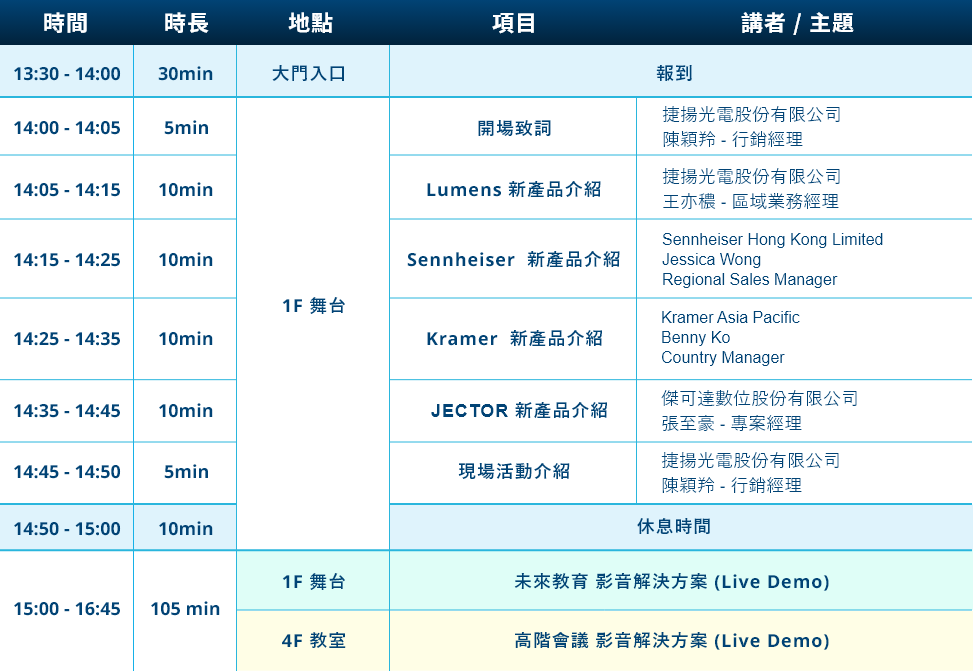Click 10min in the 14:50 - 15:00 row
The image size is (973, 671).
coord(186,528)
